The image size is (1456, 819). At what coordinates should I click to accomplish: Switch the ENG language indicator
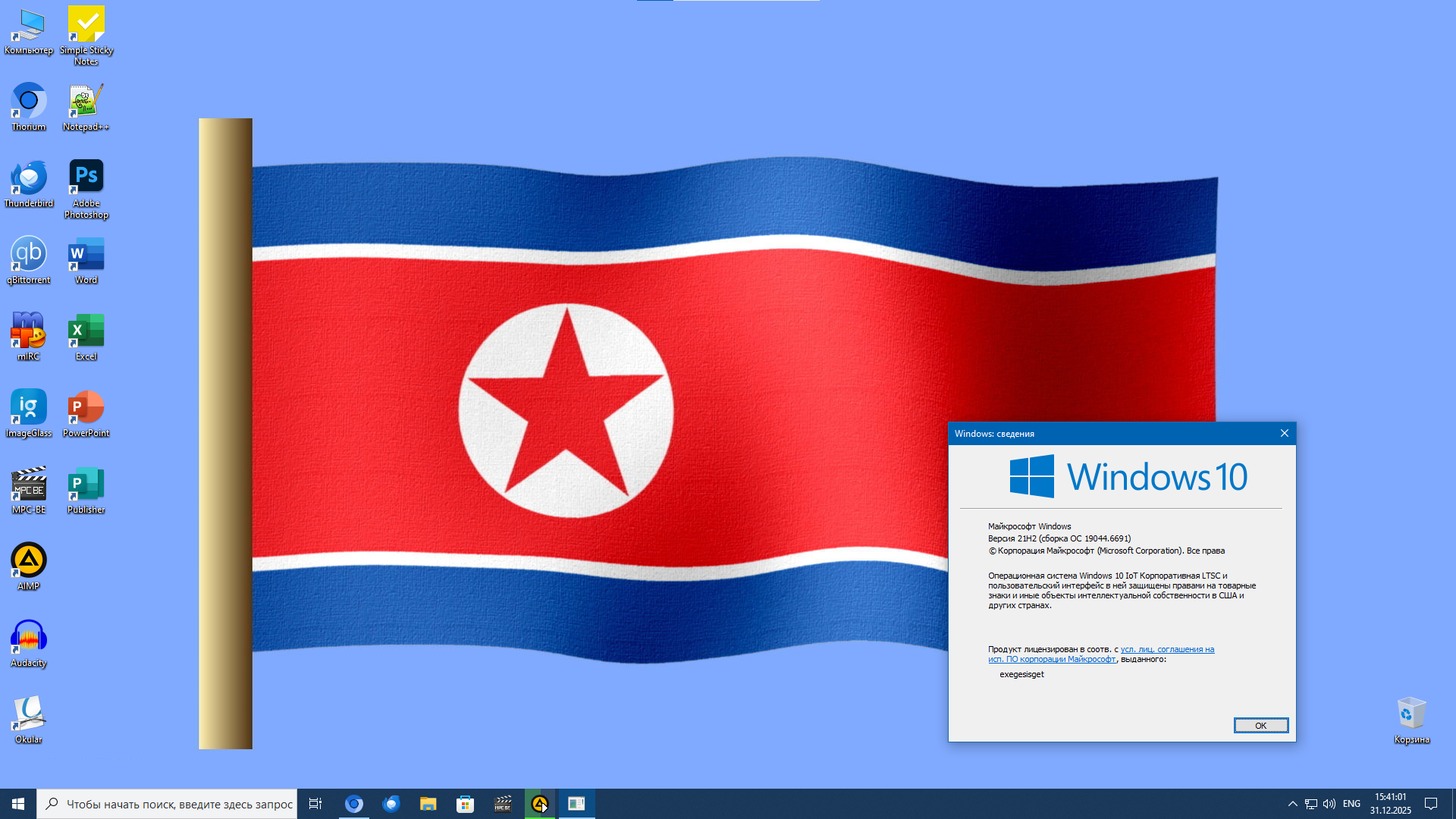click(x=1351, y=804)
